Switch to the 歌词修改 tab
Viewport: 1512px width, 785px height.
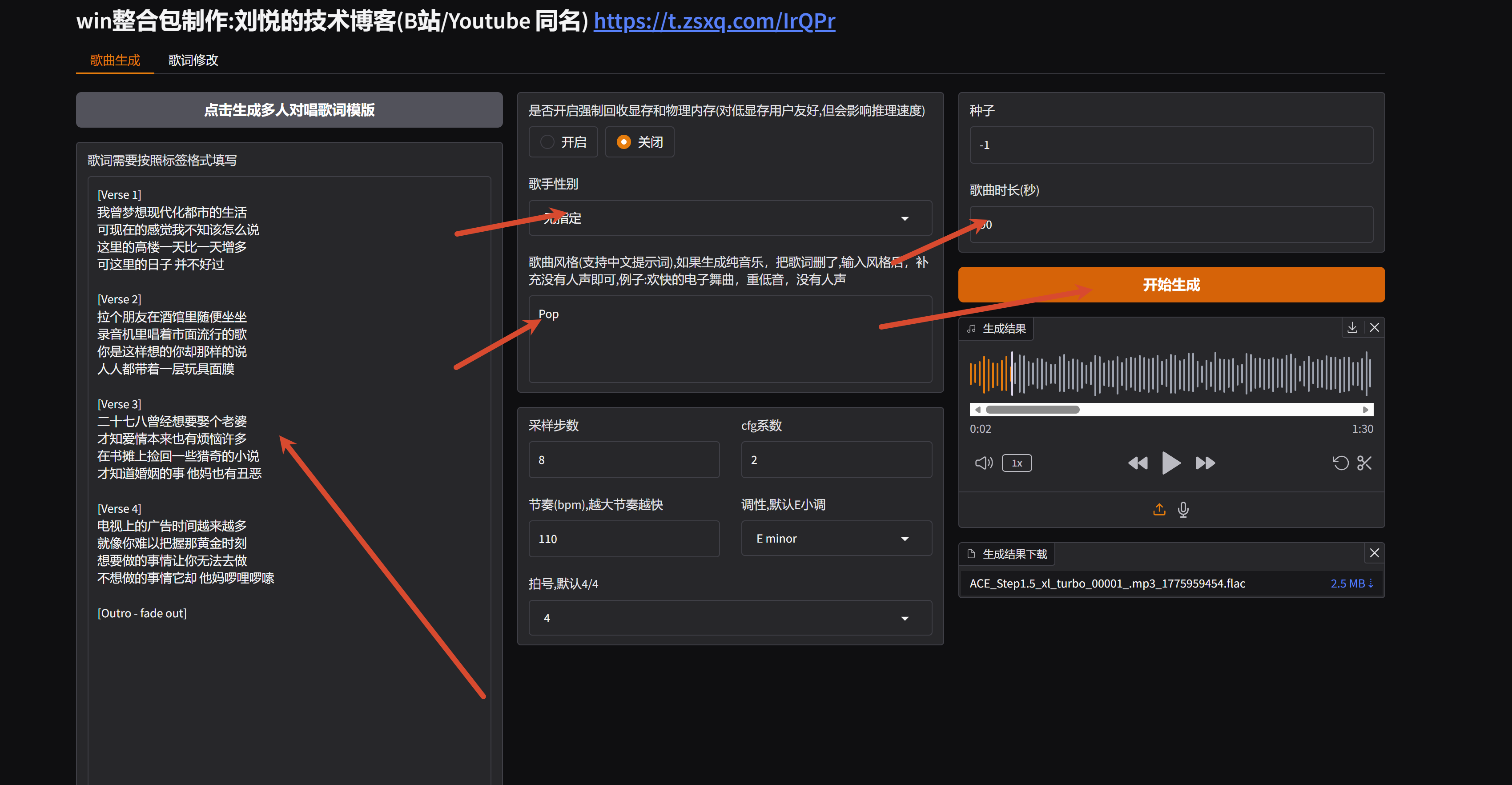(x=193, y=60)
